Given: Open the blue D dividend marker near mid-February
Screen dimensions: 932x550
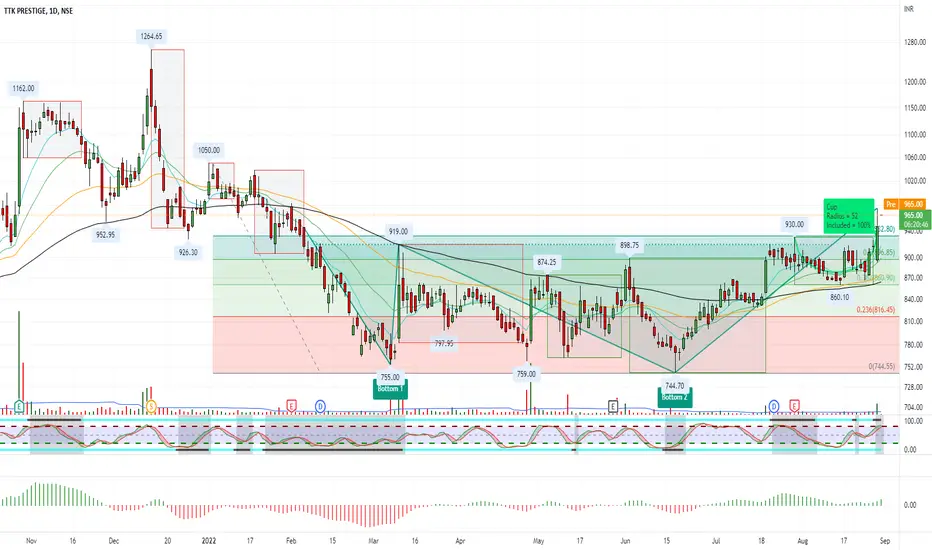Looking at the screenshot, I should [x=320, y=407].
